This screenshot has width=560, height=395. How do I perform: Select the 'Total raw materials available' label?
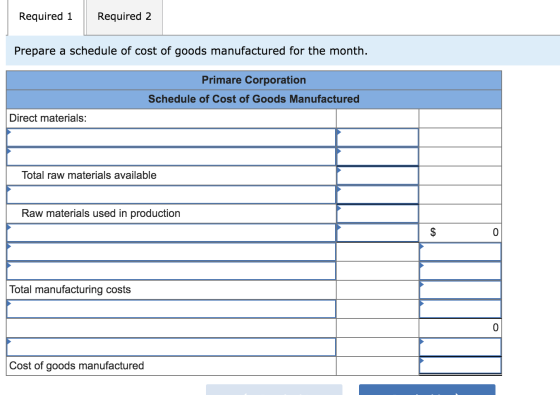coord(89,175)
